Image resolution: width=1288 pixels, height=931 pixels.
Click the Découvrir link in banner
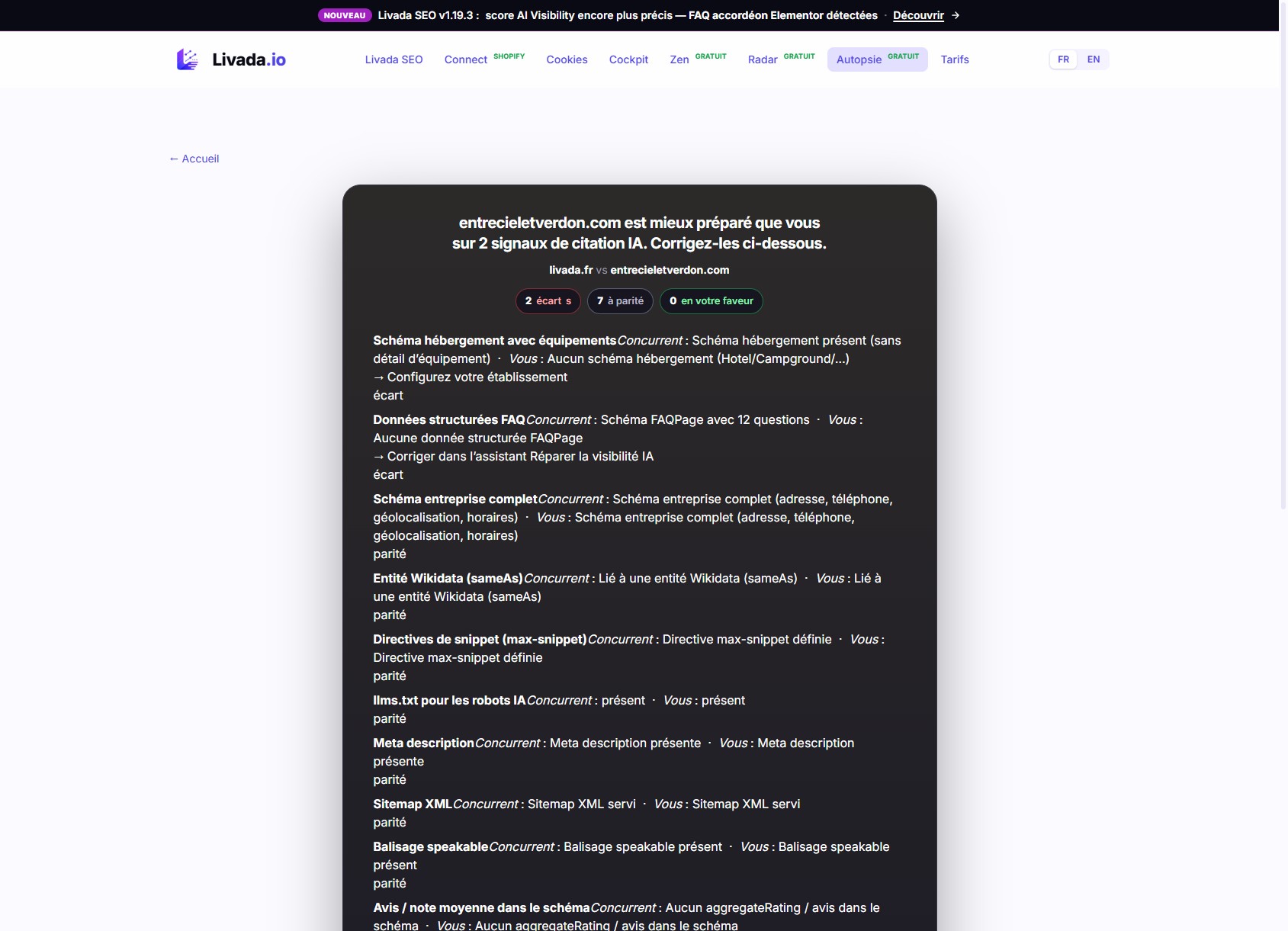918,15
